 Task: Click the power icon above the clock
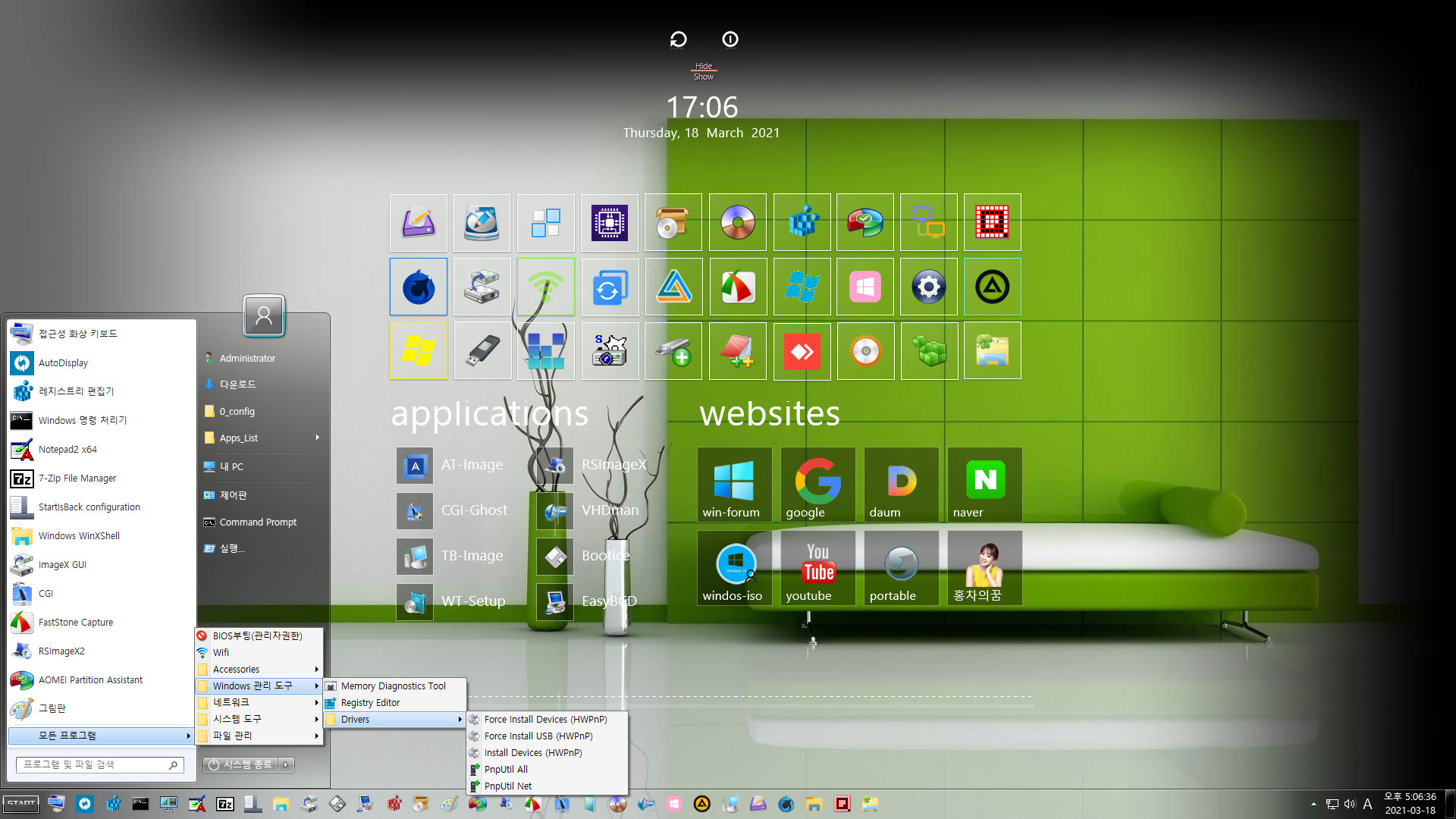click(x=730, y=39)
